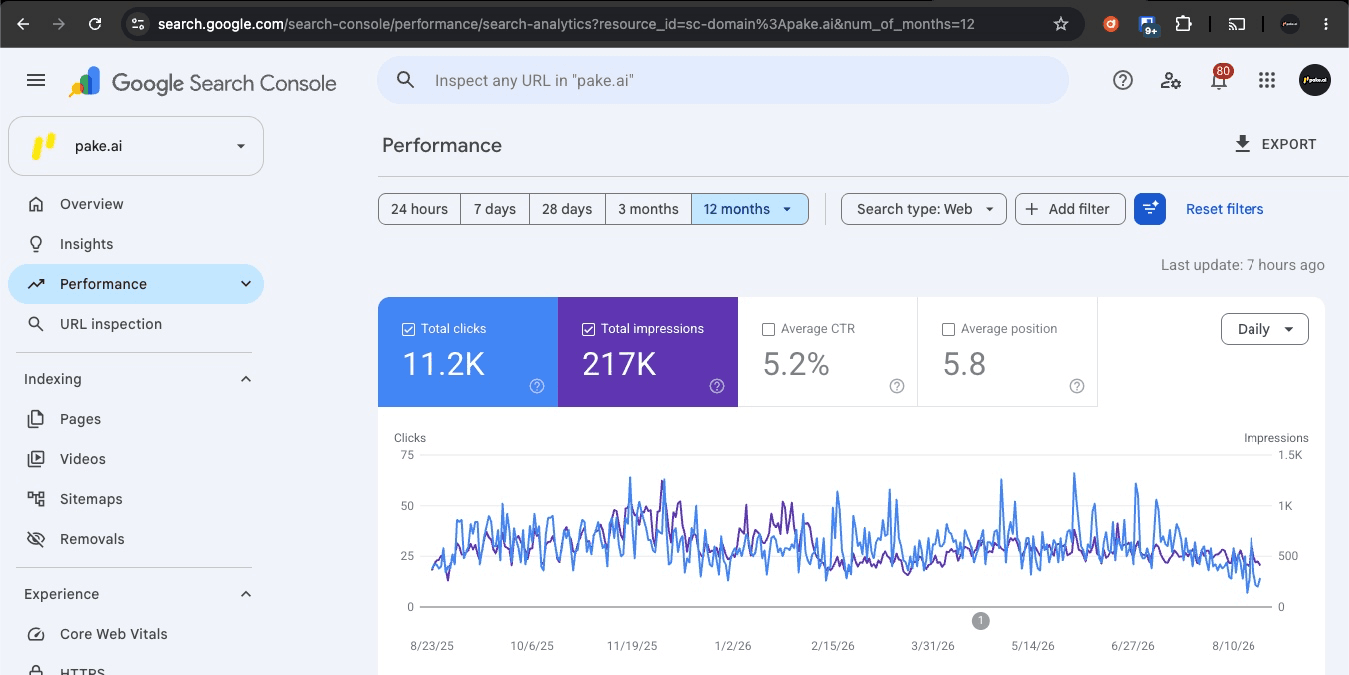The width and height of the screenshot is (1349, 675).
Task: Select the 7 days range tab
Action: (495, 209)
